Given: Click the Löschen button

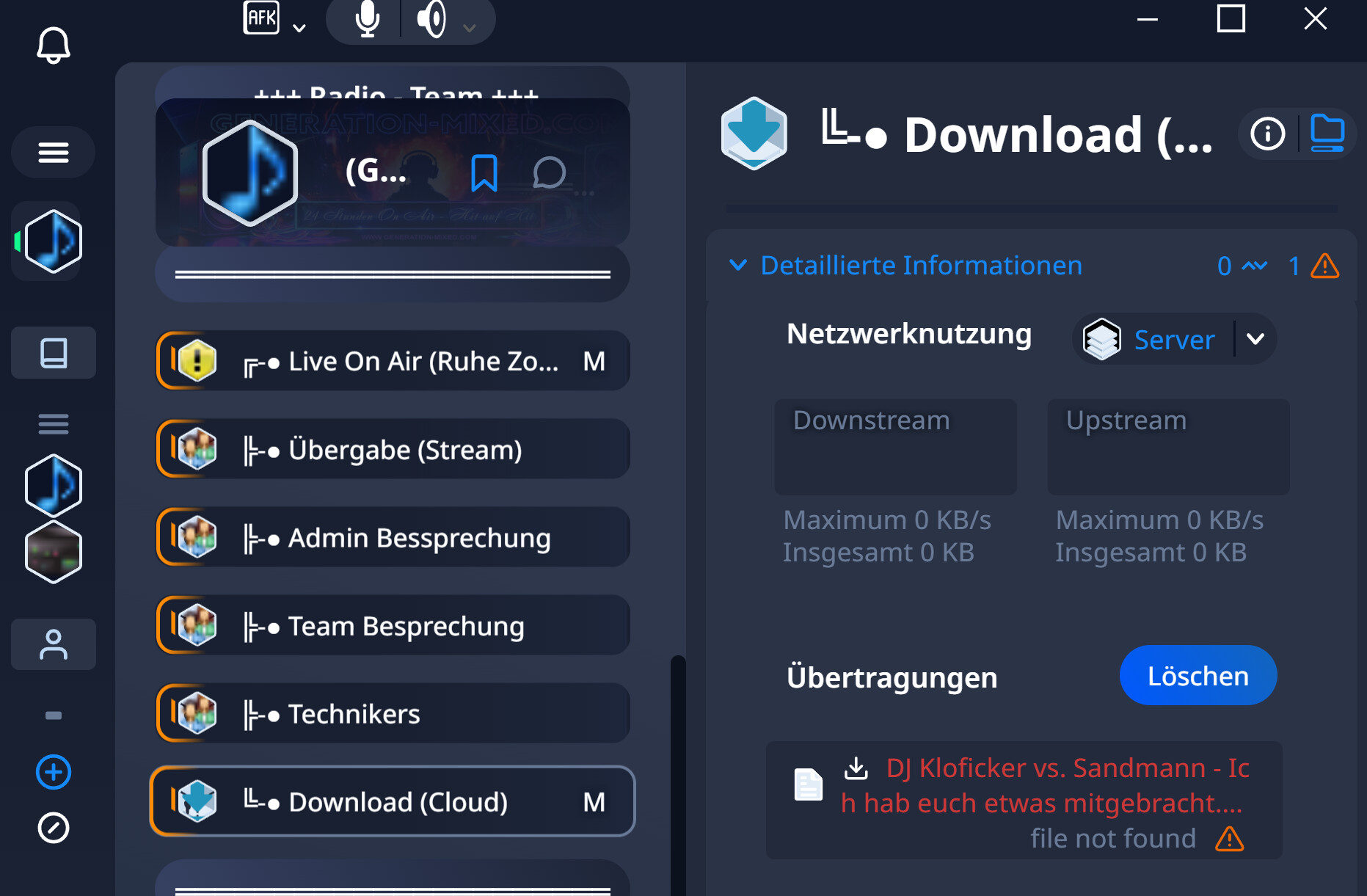Looking at the screenshot, I should click(1198, 676).
